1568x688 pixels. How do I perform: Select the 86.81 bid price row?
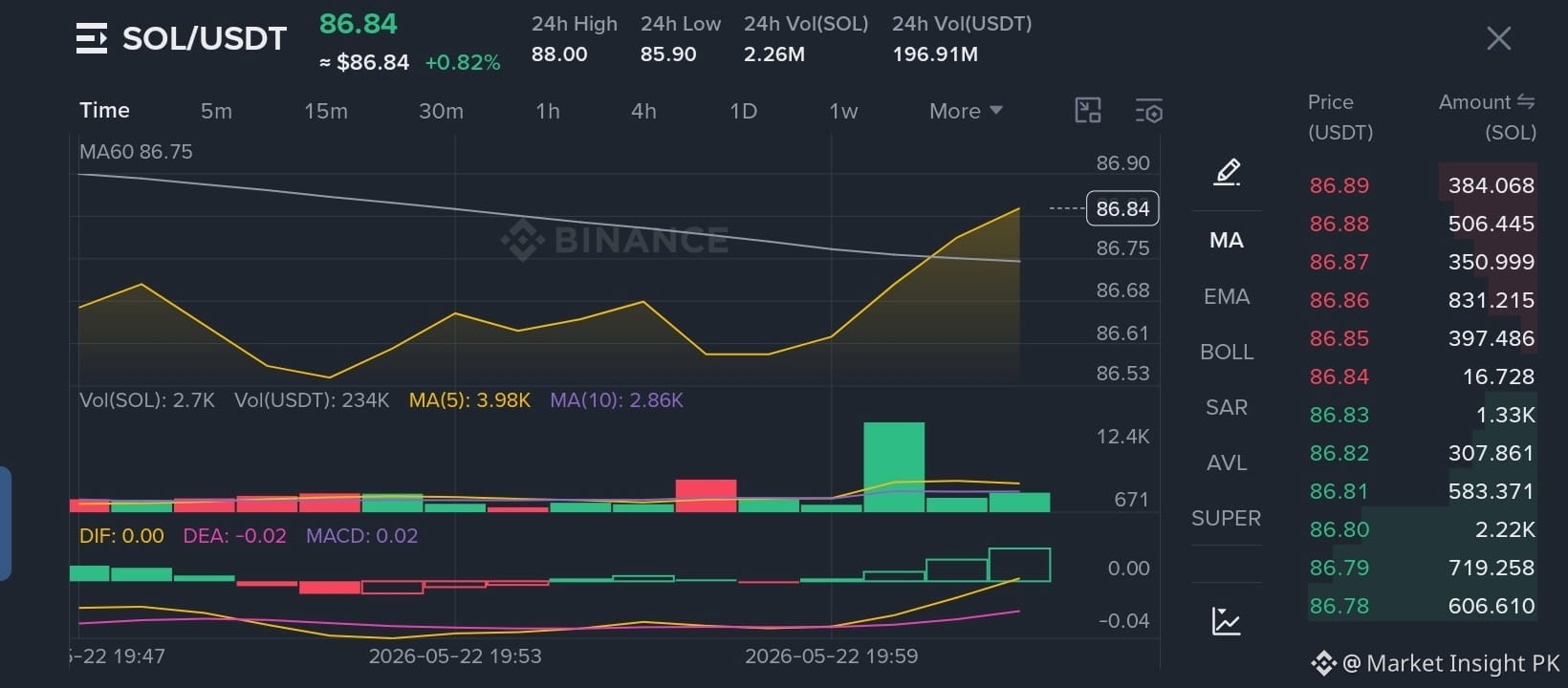pyautogui.click(x=1422, y=491)
